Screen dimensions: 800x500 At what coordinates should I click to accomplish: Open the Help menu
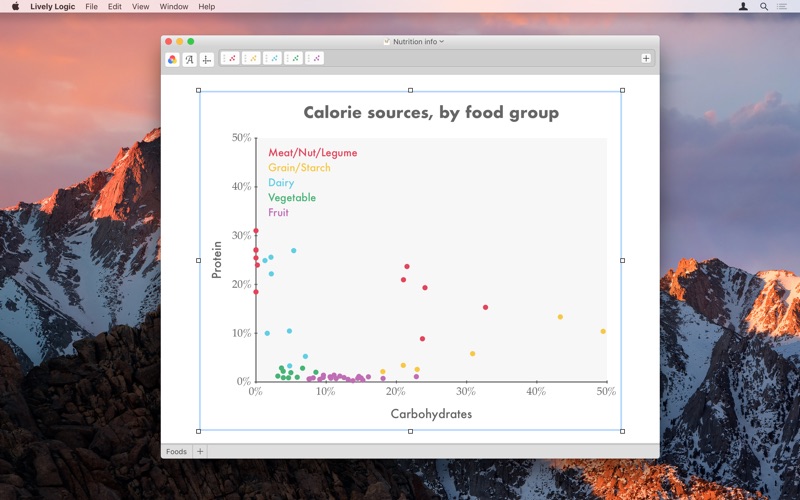click(207, 7)
